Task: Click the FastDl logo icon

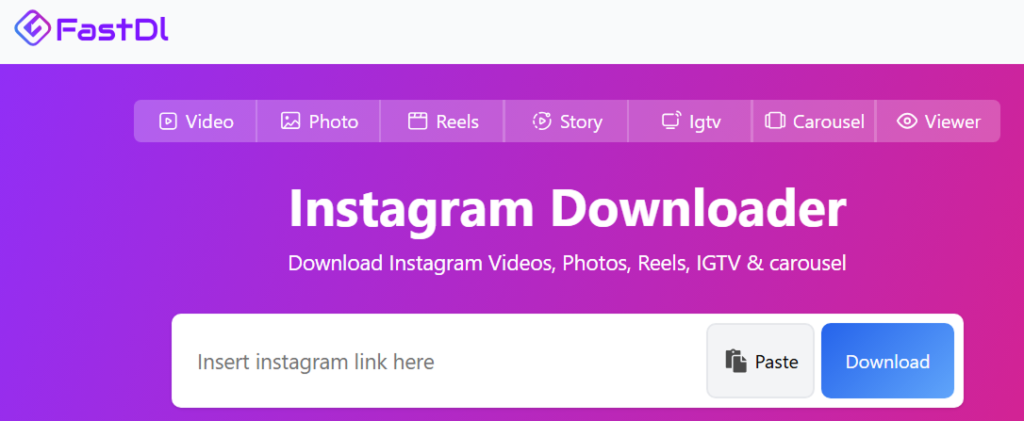Action: [33, 28]
